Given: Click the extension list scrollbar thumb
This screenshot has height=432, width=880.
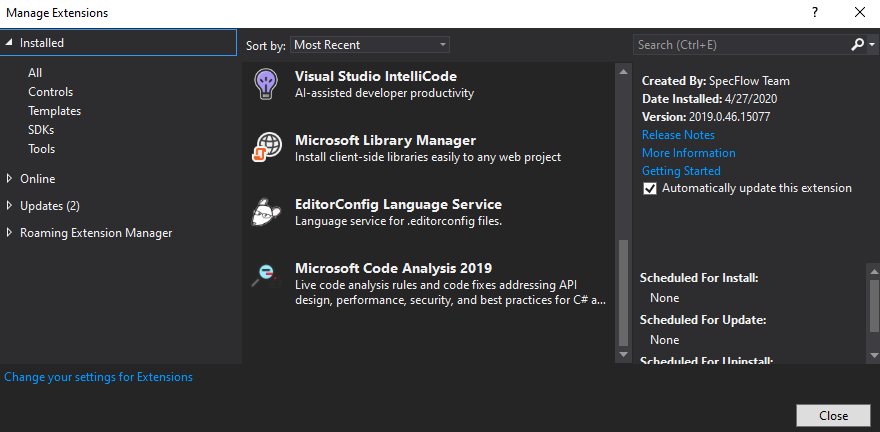Looking at the screenshot, I should pyautogui.click(x=623, y=293).
